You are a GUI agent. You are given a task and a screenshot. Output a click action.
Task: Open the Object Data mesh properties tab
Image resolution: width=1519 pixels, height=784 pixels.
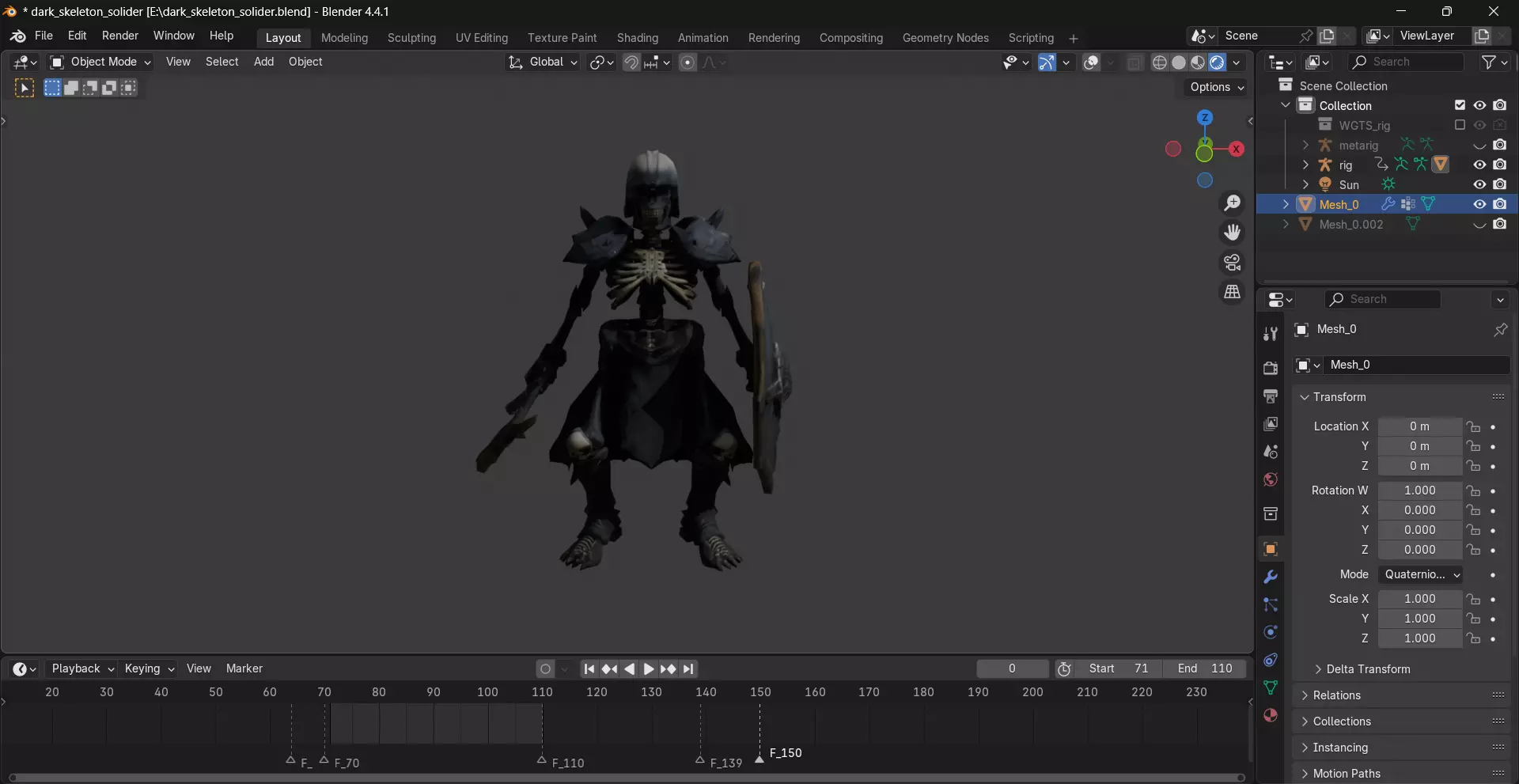coord(1271,687)
